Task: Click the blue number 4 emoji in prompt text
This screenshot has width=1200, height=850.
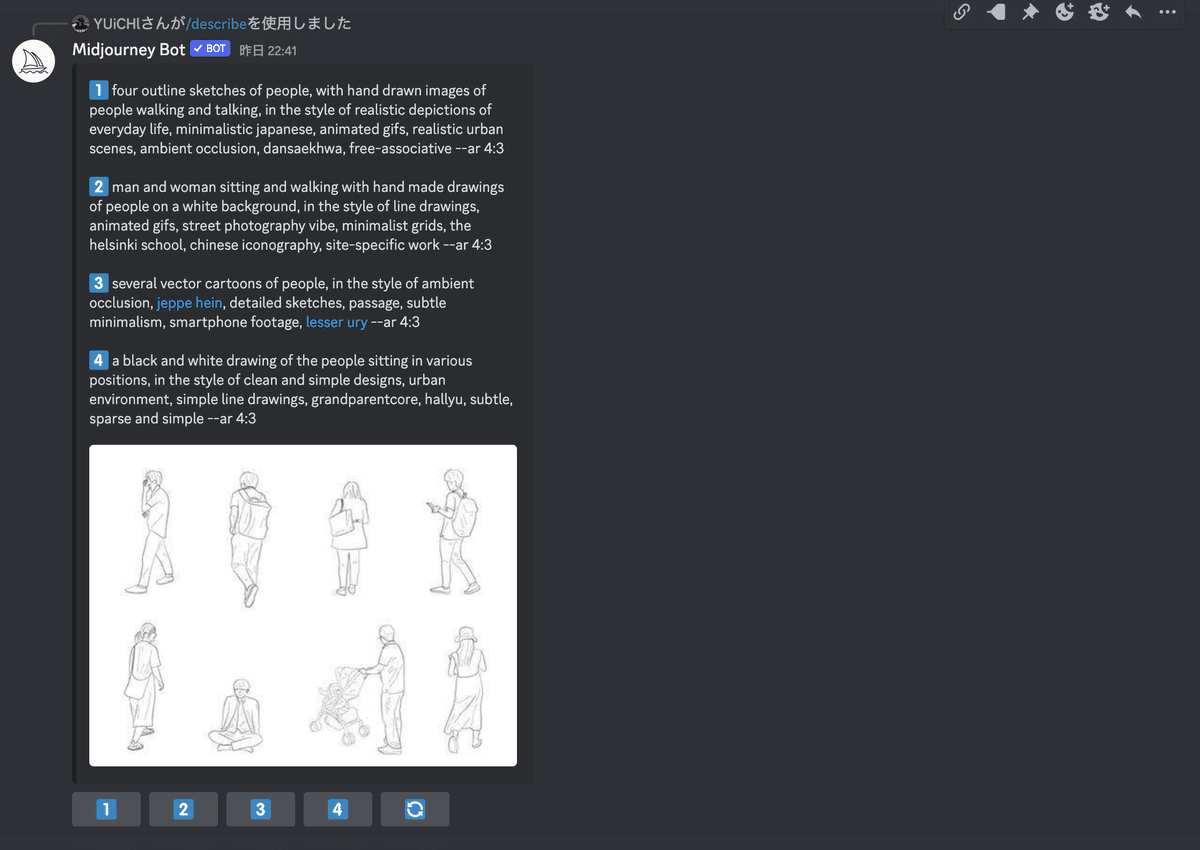Action: point(98,360)
